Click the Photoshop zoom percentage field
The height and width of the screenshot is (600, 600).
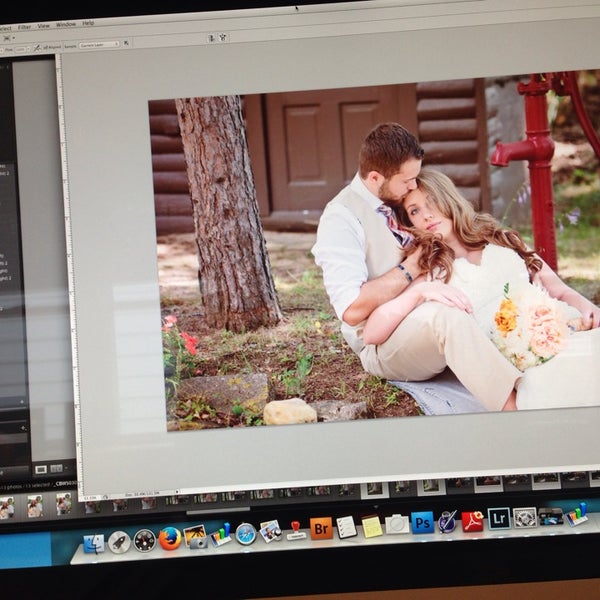tap(90, 498)
